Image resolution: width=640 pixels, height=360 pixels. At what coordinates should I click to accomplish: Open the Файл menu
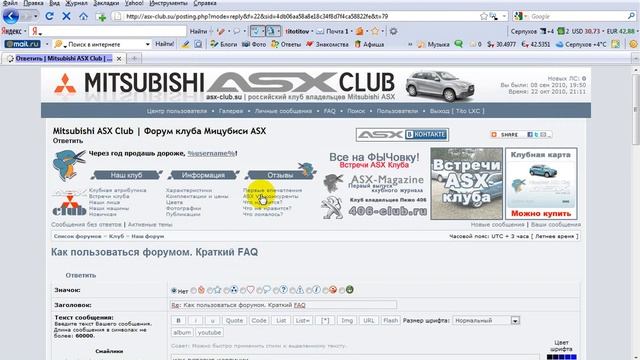(10, 3)
